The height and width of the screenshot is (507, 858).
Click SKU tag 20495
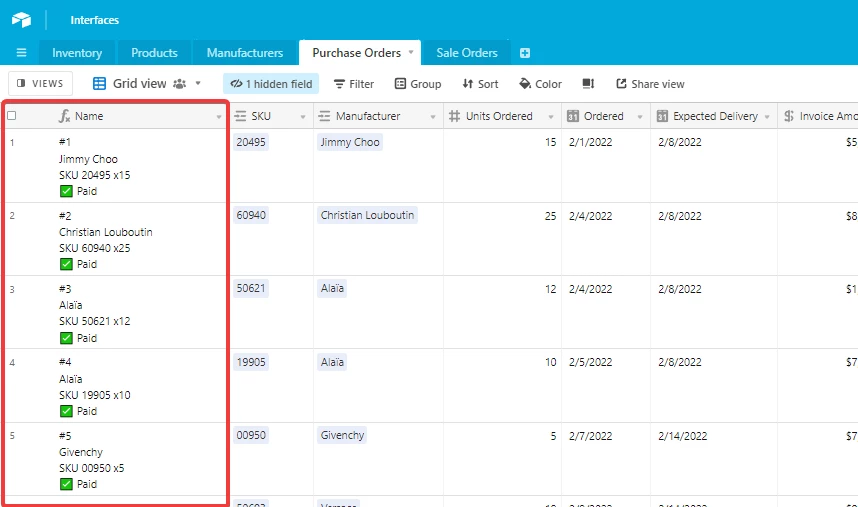point(251,142)
